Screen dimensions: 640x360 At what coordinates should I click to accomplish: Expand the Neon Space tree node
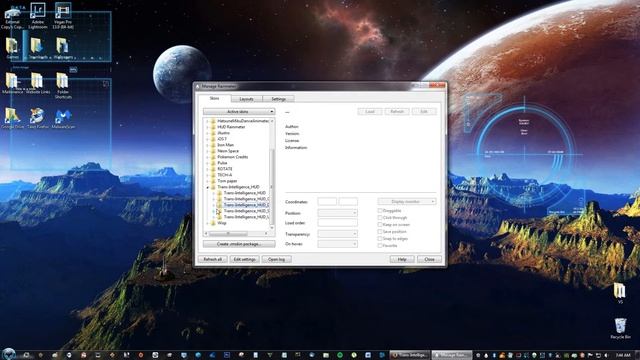pyautogui.click(x=207, y=151)
